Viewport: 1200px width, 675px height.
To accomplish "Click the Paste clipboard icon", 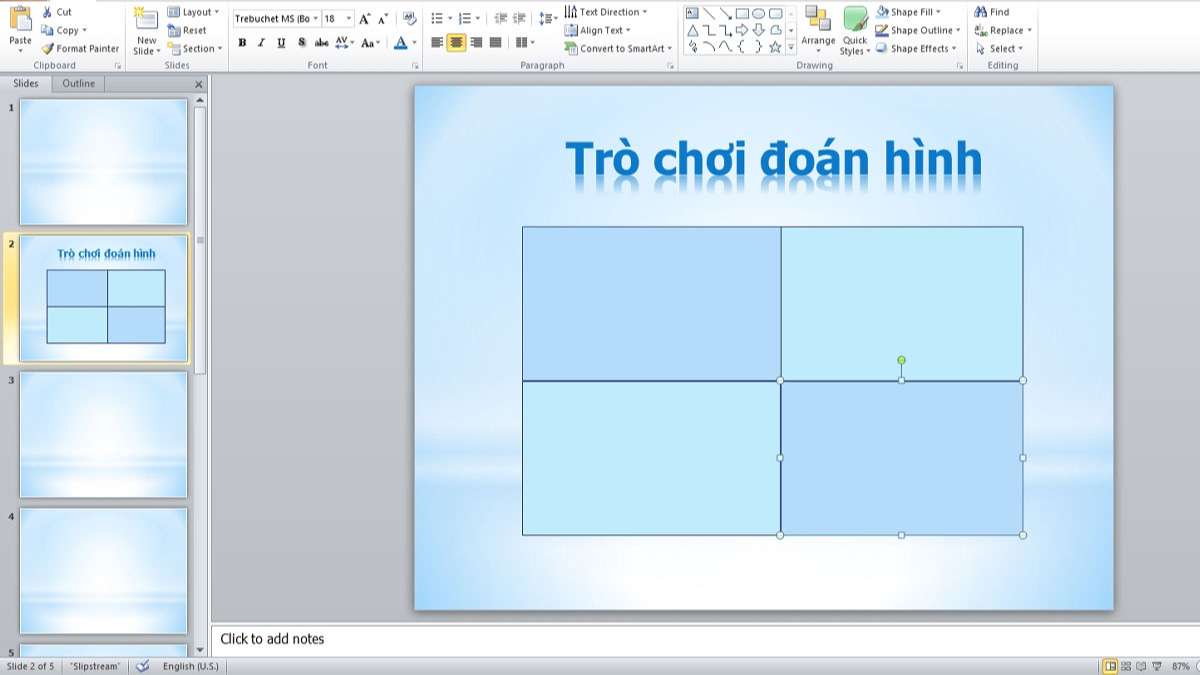I will pyautogui.click(x=20, y=20).
